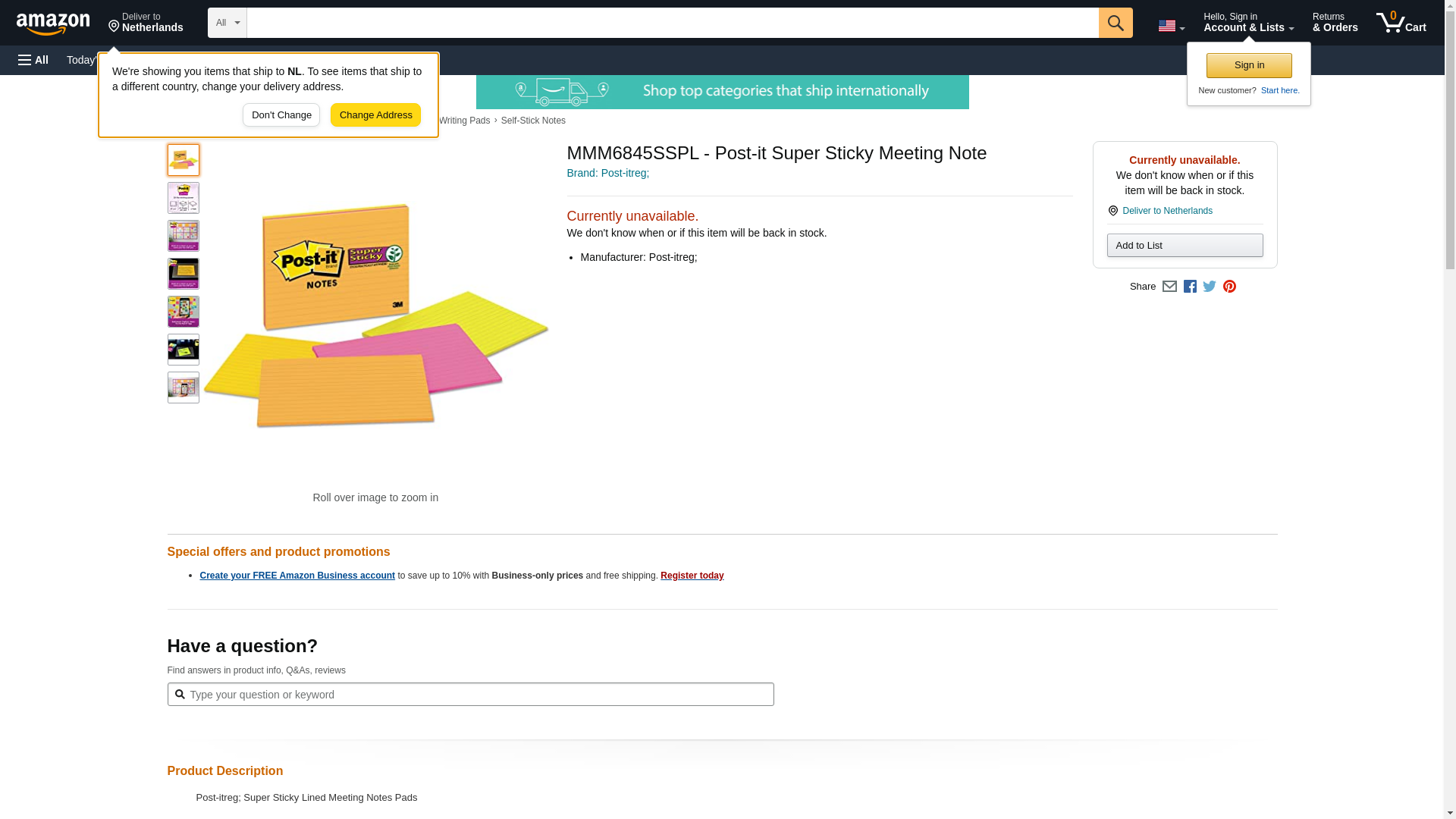The image size is (1456, 819).
Task: Expand Account & Lists menu
Action: tap(1248, 22)
